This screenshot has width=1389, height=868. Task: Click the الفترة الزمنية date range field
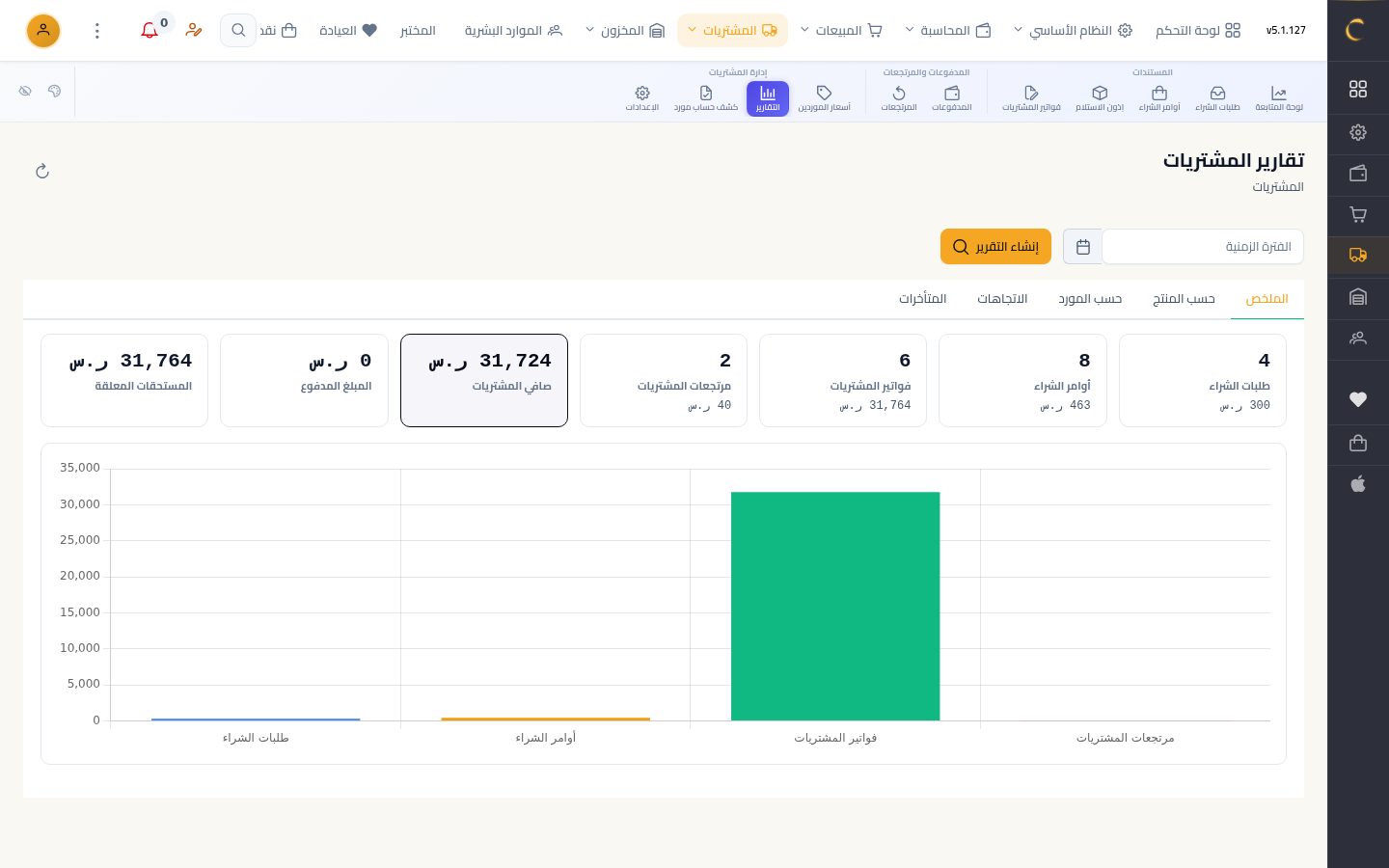pos(1203,247)
